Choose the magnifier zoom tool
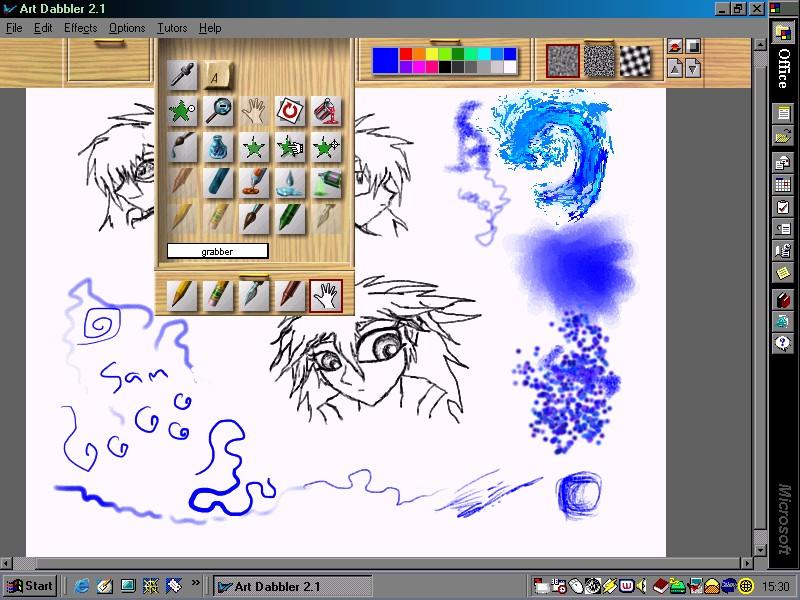800x600 pixels. 218,111
